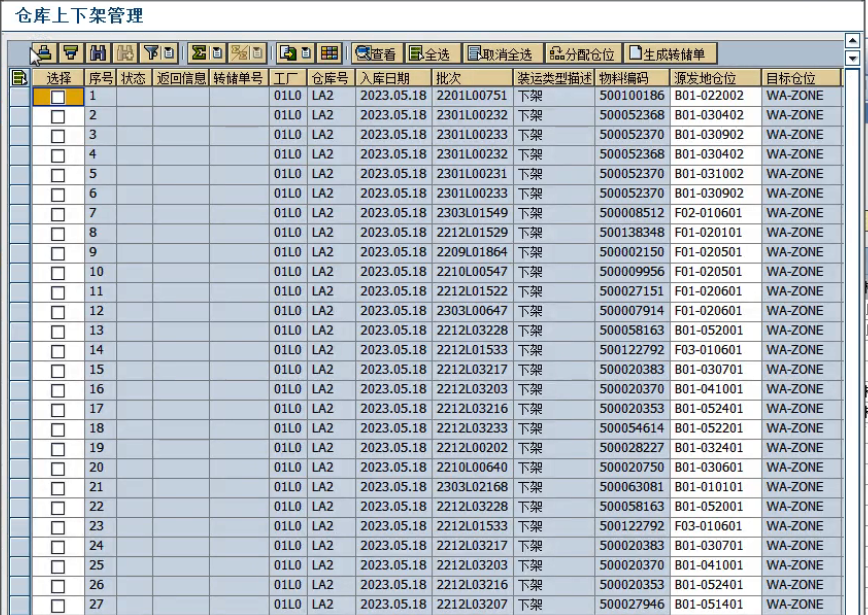The image size is (868, 615).
Task: Expand the dropdown arrow beside the Sigma total icon
Action: click(x=217, y=54)
